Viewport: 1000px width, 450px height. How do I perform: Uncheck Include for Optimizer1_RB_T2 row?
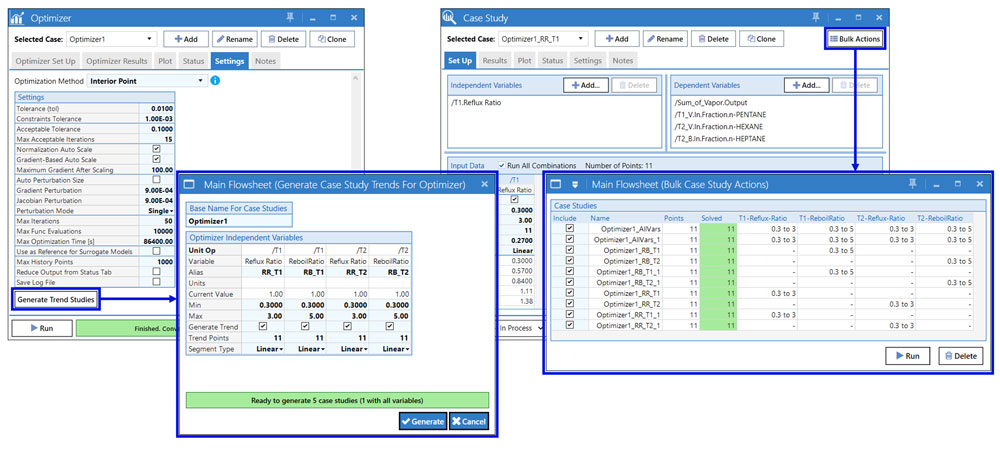[570, 261]
